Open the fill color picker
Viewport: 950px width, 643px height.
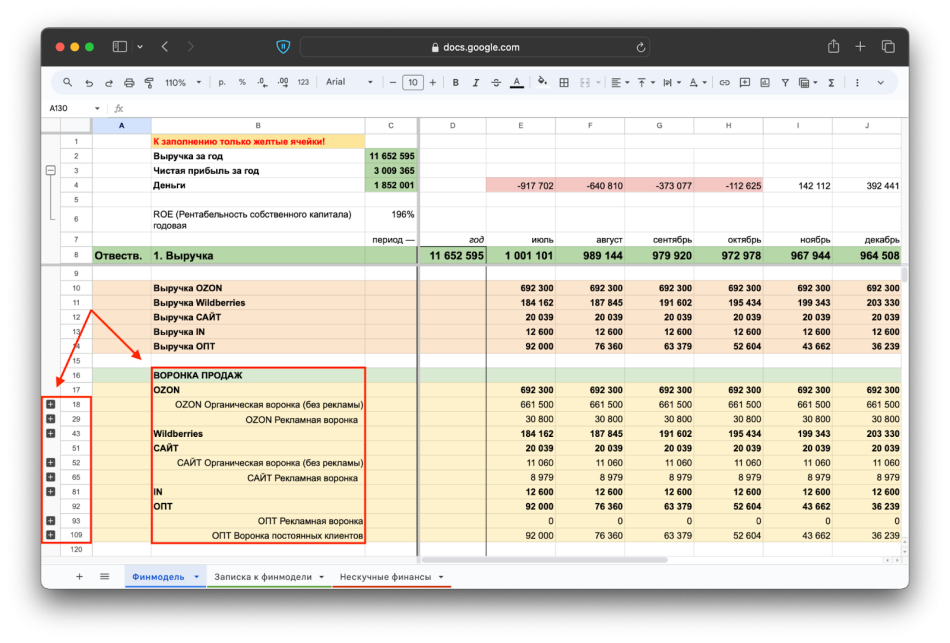(542, 82)
